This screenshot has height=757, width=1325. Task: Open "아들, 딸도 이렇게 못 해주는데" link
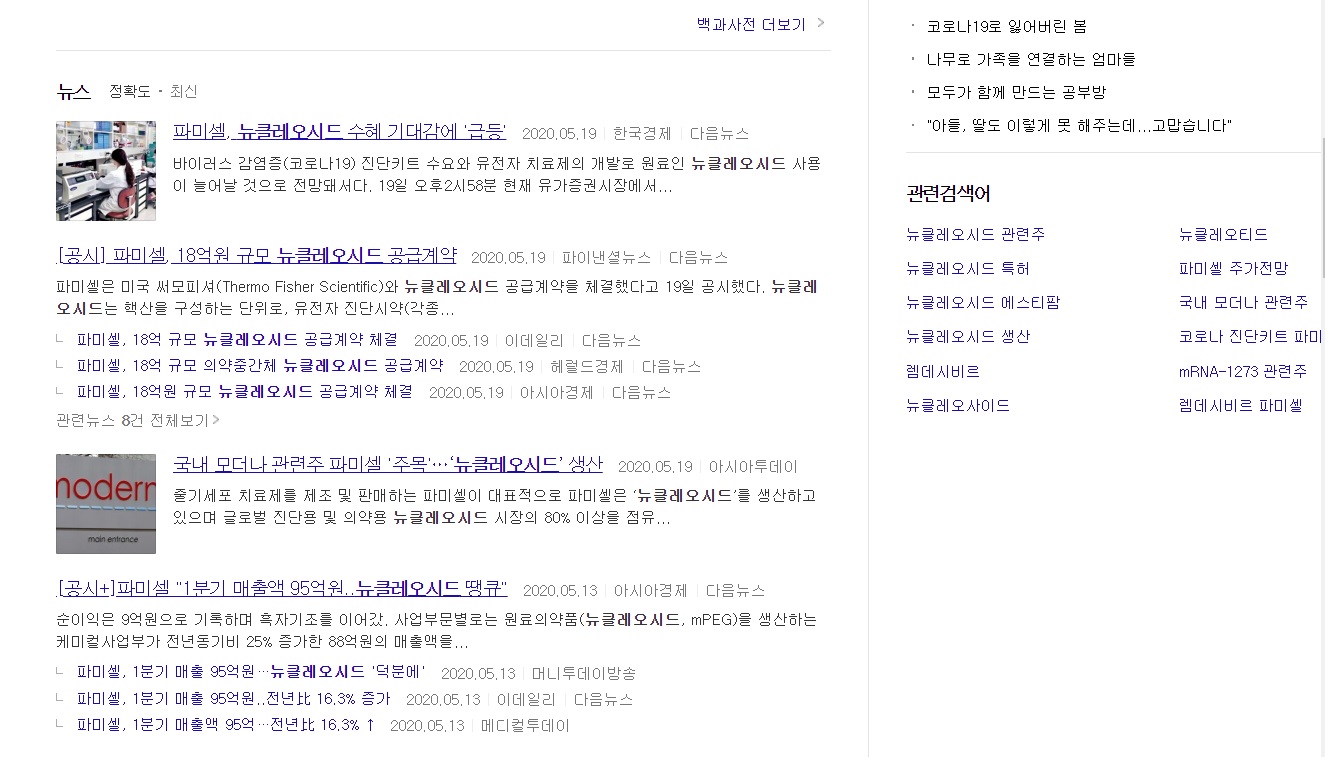1079,126
